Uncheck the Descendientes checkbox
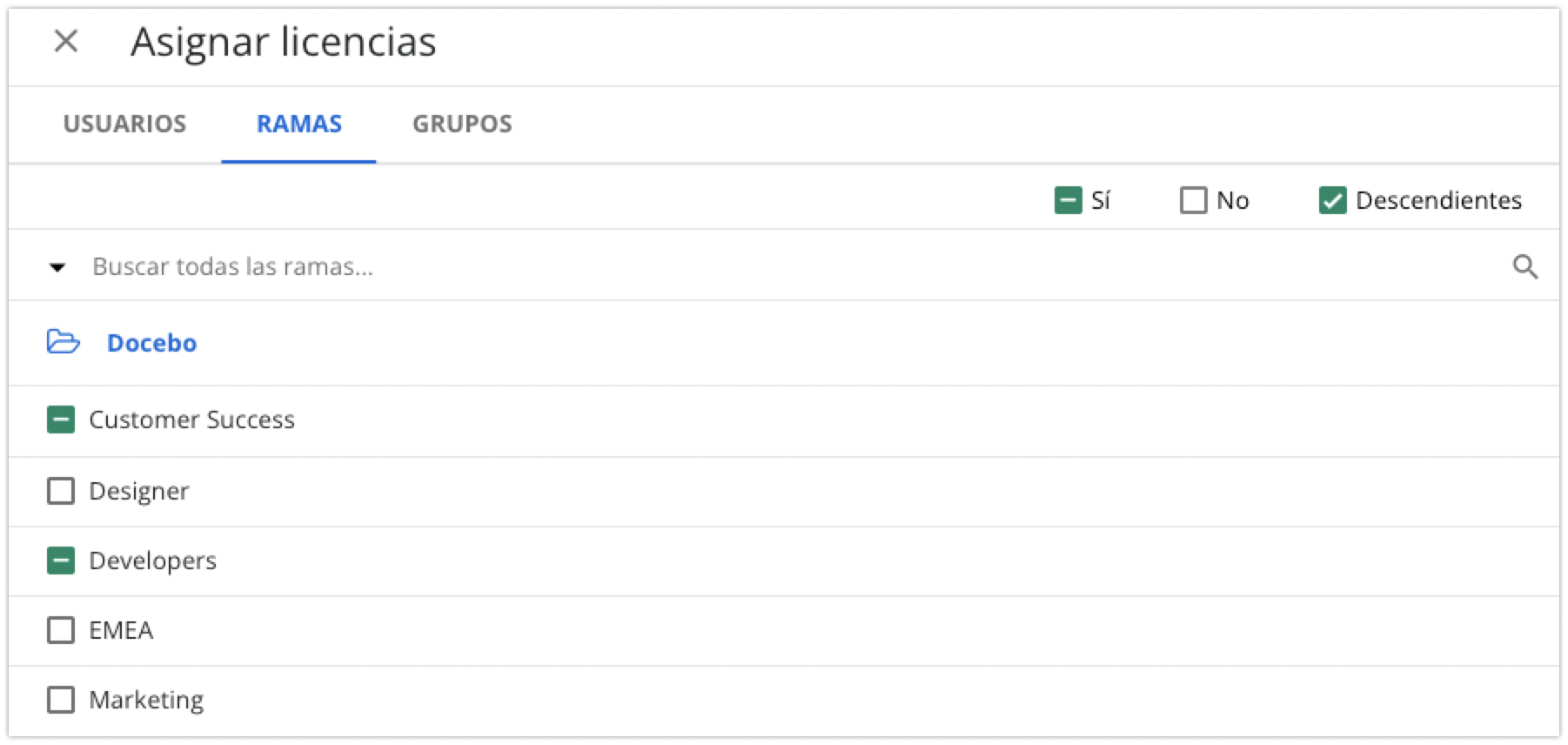Screen dimensions: 1568x745 click(x=1332, y=200)
